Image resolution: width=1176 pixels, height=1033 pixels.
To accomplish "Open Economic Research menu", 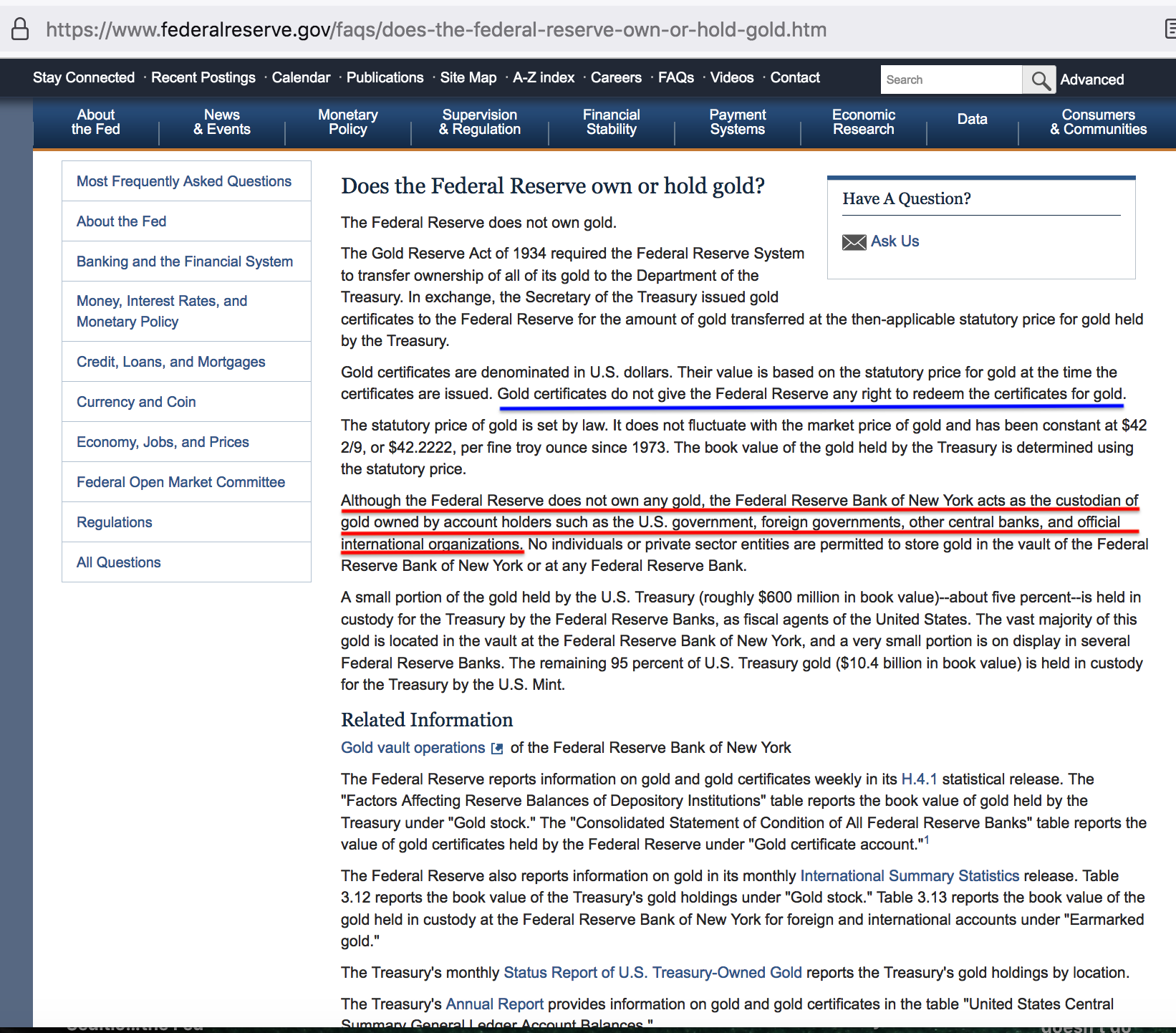I will 864,122.
